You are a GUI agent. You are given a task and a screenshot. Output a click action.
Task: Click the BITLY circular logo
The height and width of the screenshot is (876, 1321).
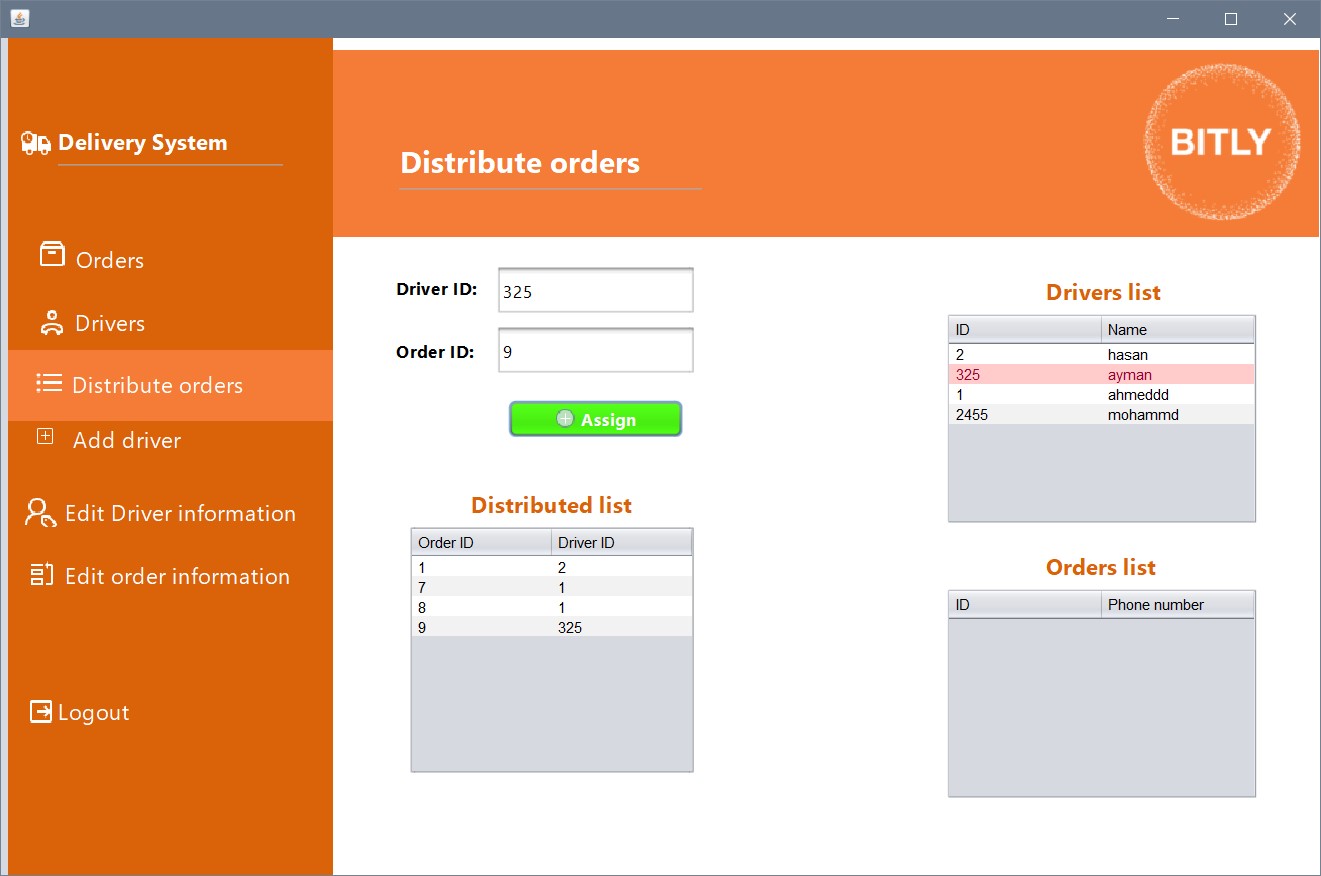1221,142
